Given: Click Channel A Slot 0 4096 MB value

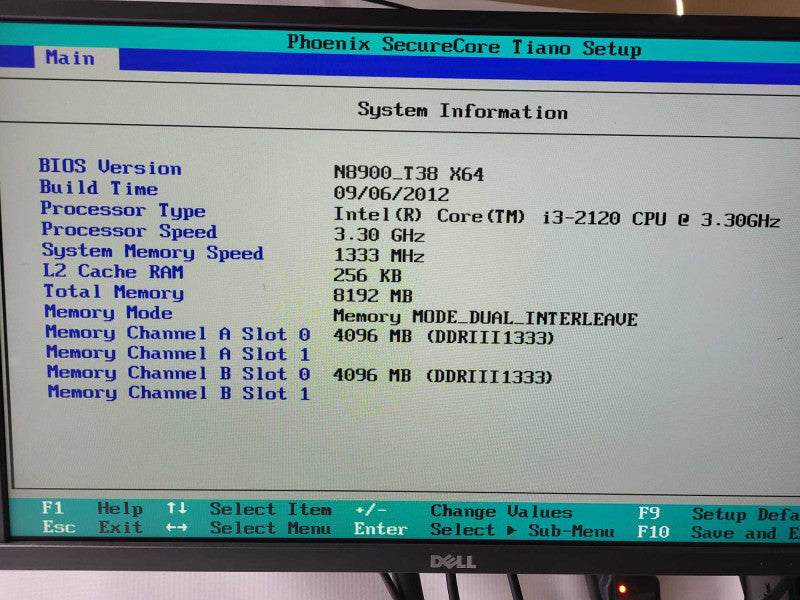Looking at the screenshot, I should 443,337.
